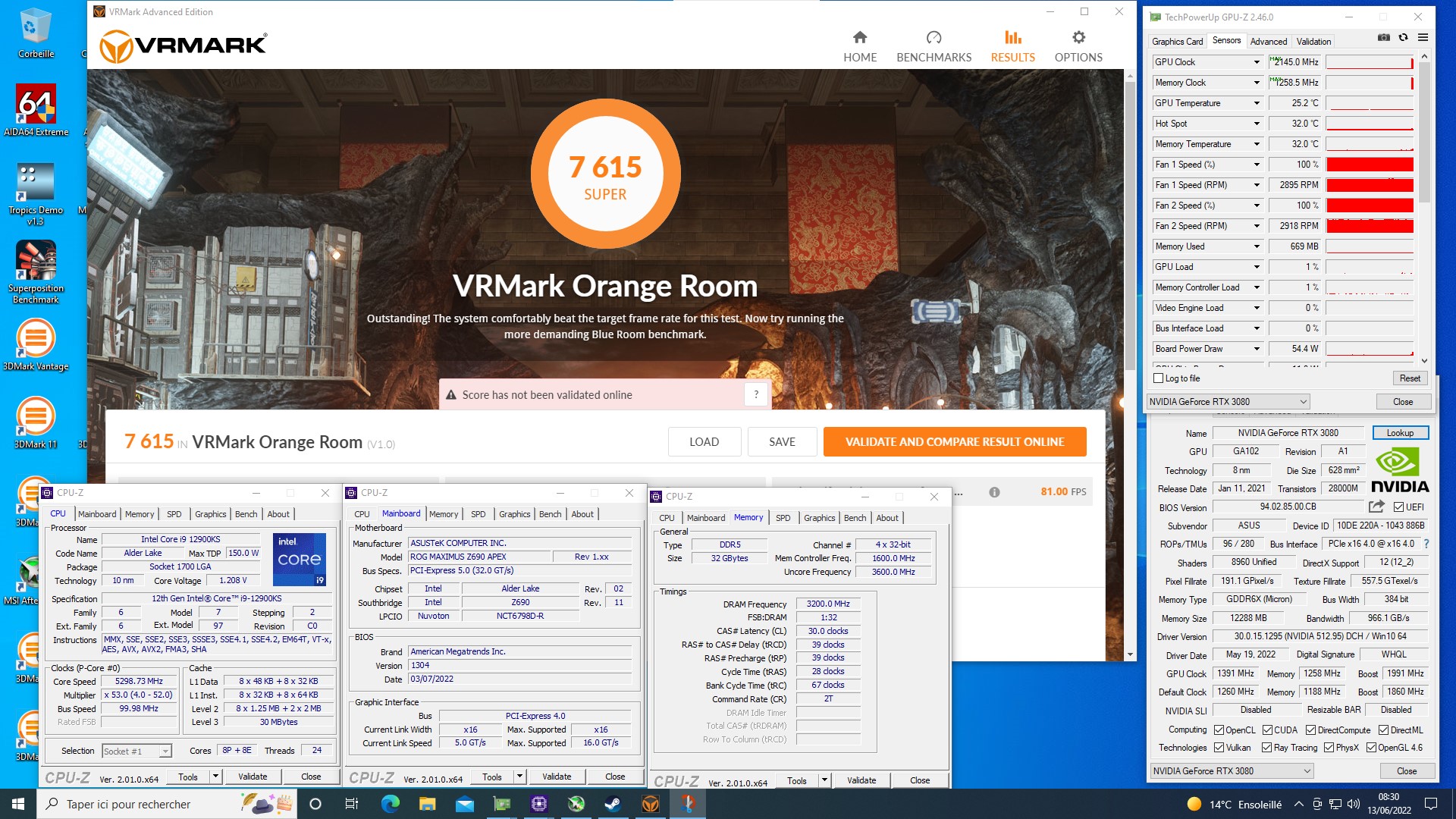Image resolution: width=1456 pixels, height=819 pixels.
Task: Expand the GPU Clock sensor dropdown
Action: (1256, 62)
